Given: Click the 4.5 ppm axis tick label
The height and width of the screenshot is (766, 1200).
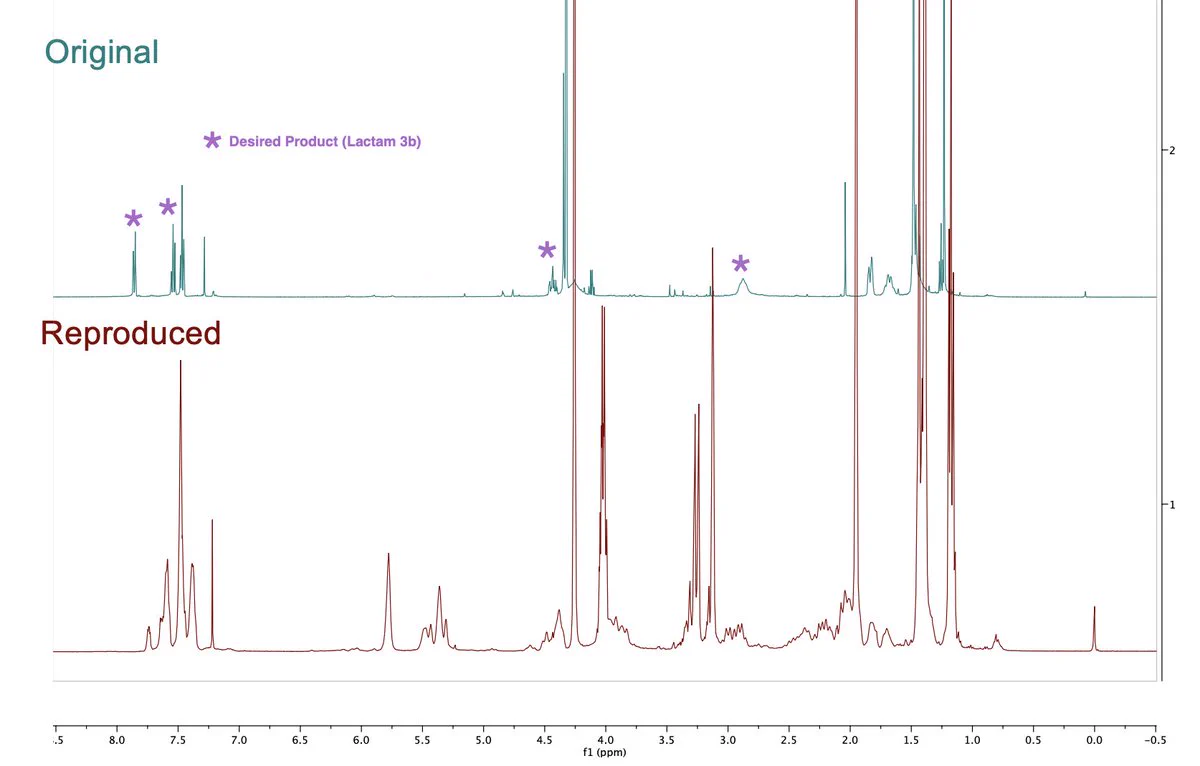Looking at the screenshot, I should click(x=544, y=741).
